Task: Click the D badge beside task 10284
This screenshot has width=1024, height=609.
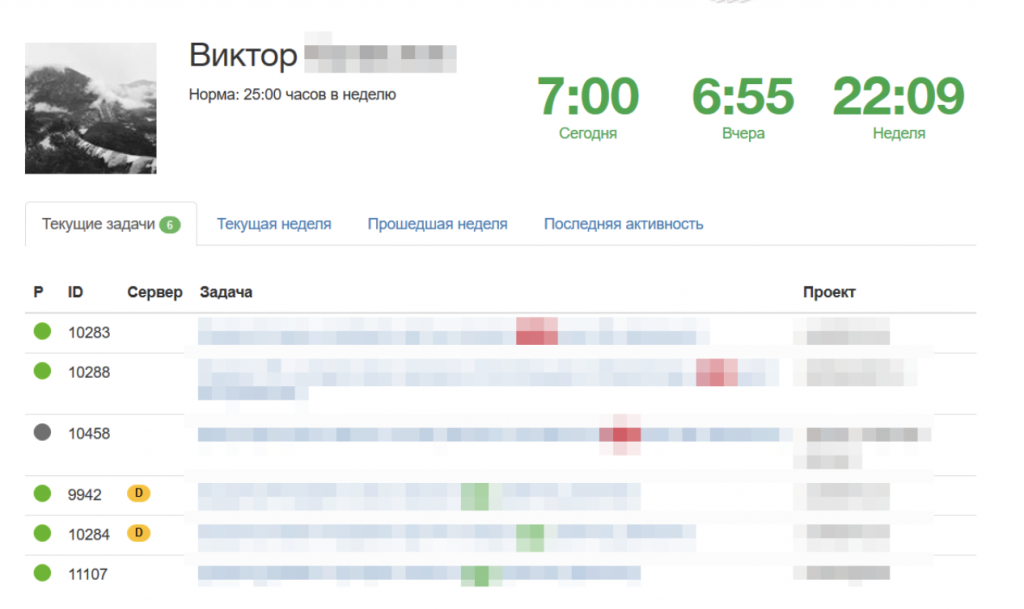Action: tap(140, 534)
